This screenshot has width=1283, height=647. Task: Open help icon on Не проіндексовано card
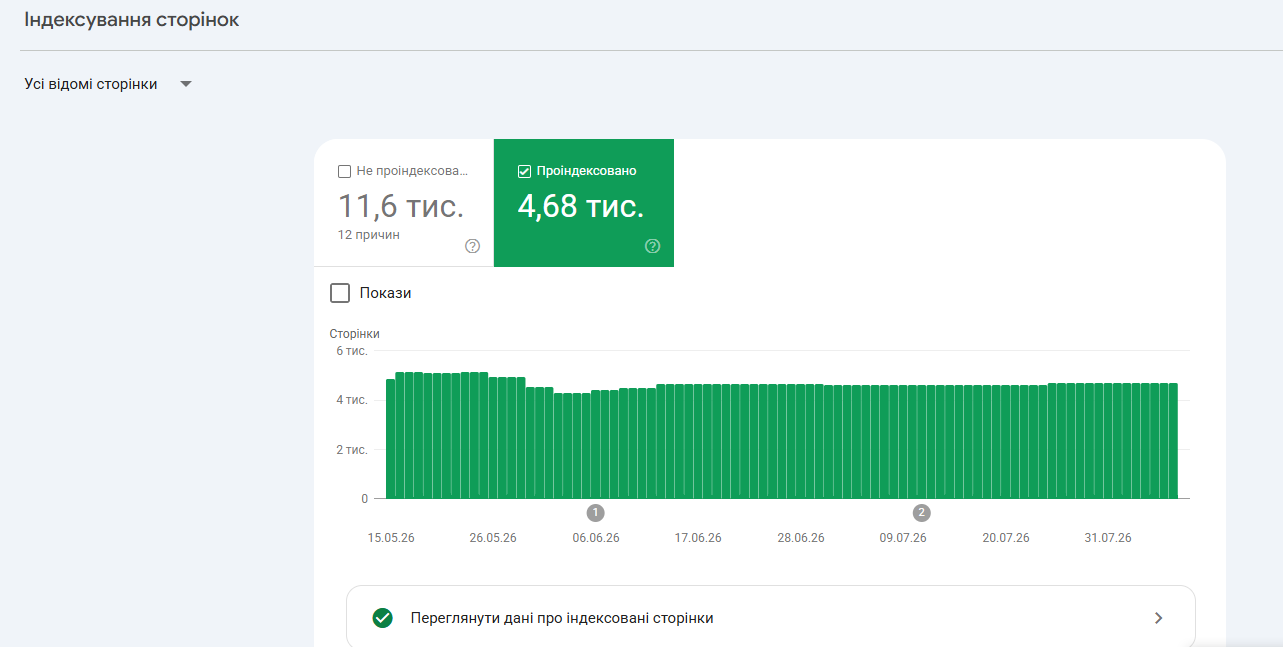[473, 246]
